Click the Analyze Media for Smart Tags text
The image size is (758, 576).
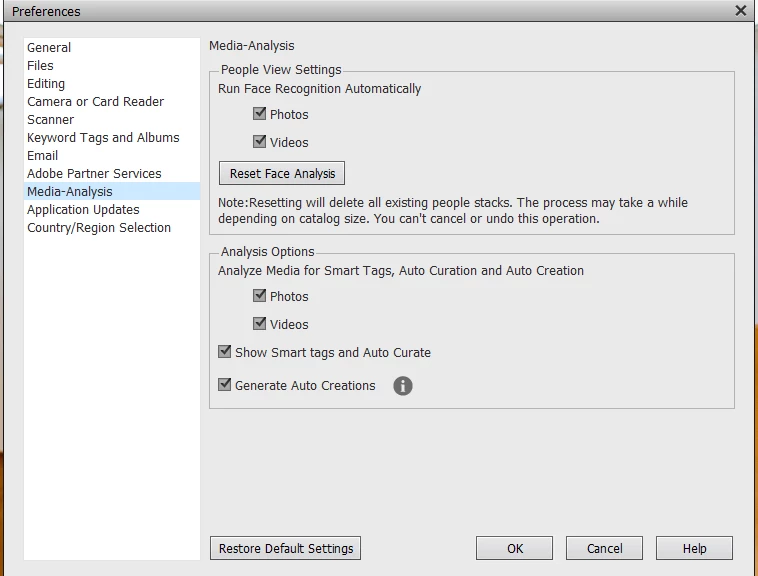click(401, 271)
